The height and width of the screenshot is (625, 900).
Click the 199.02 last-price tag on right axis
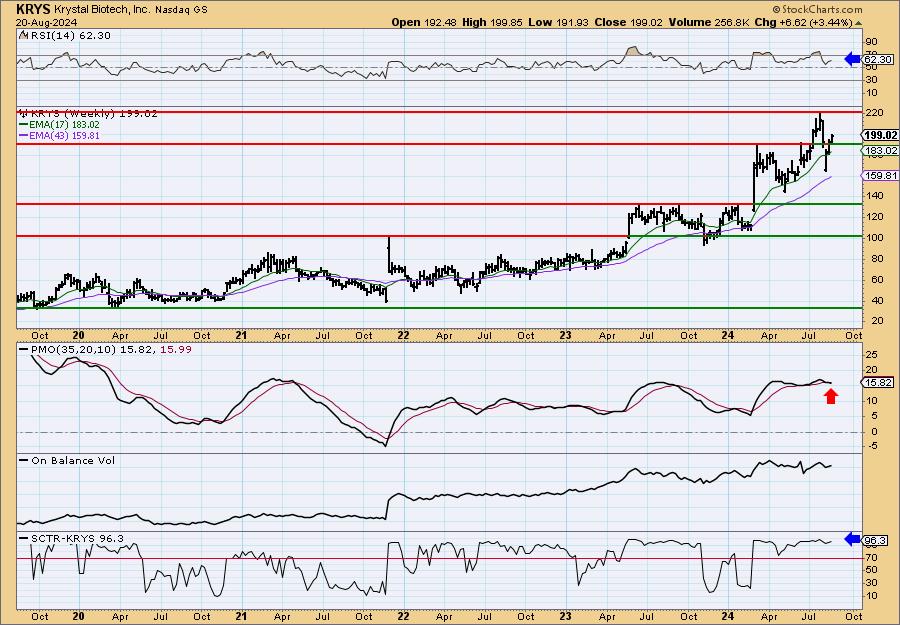881,135
